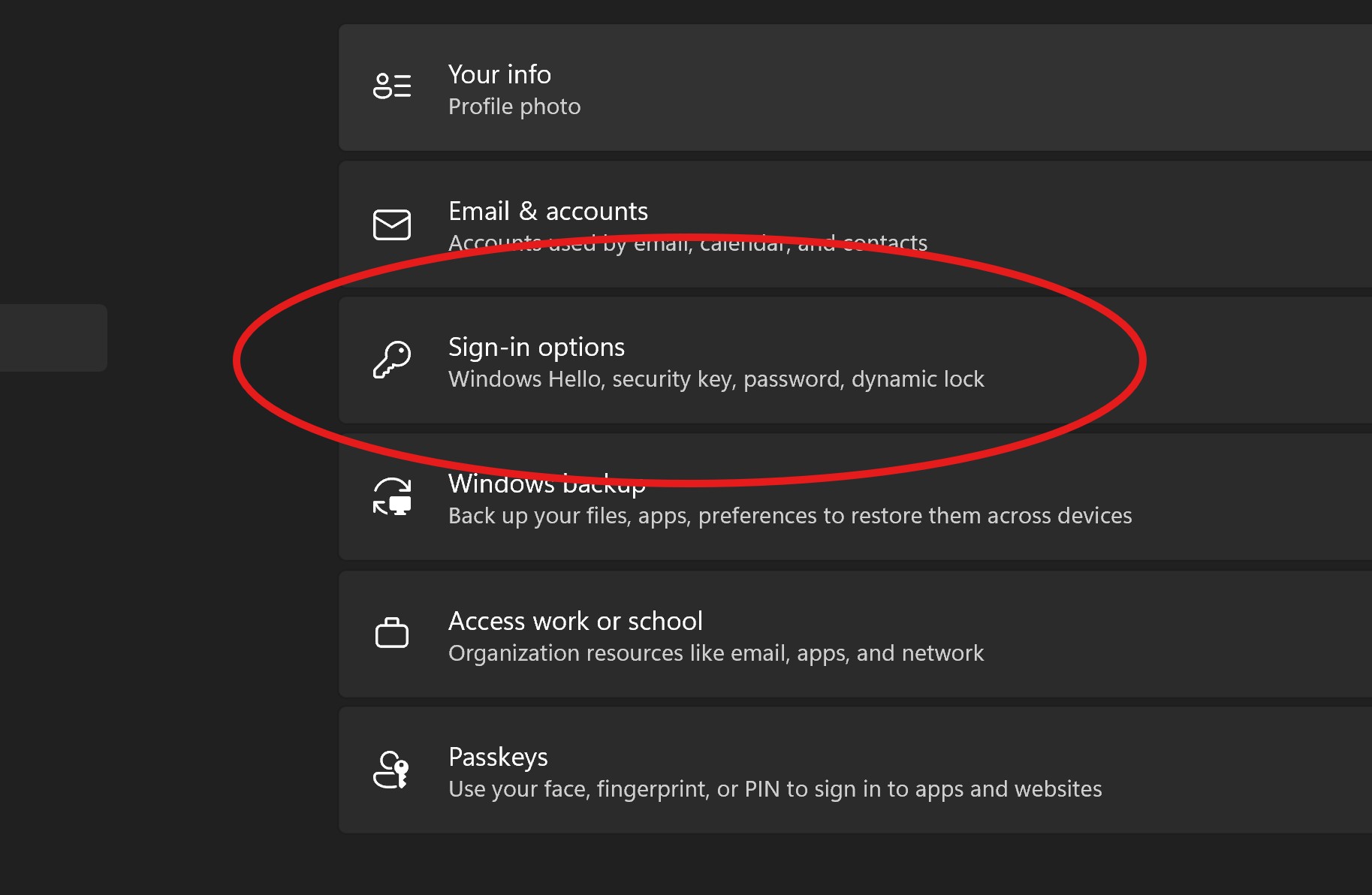Viewport: 1372px width, 895px height.
Task: Click the face fingerprint PIN description text
Action: [x=774, y=788]
